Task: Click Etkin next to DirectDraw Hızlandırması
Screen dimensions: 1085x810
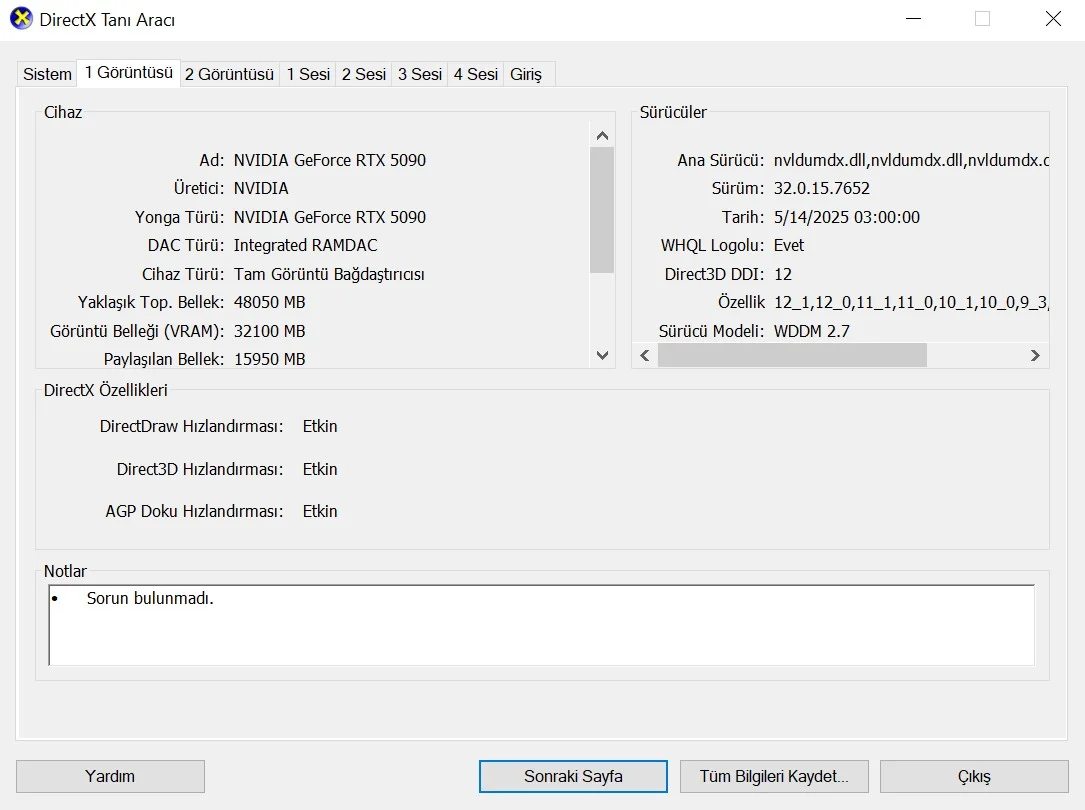Action: point(320,426)
